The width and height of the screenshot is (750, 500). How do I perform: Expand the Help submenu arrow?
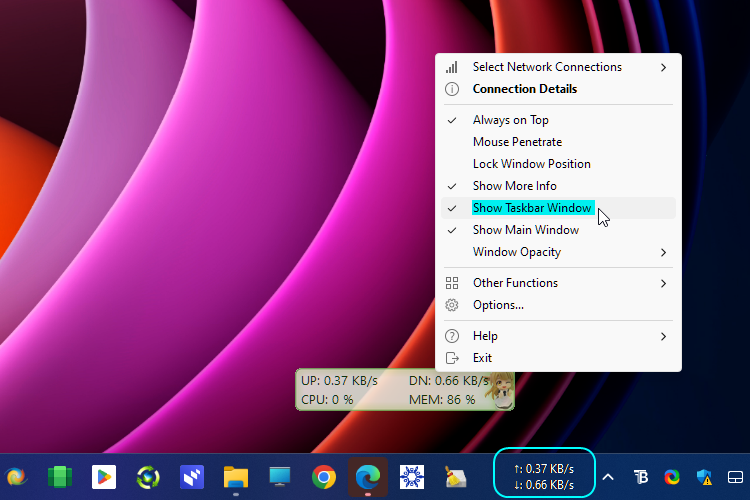point(663,336)
